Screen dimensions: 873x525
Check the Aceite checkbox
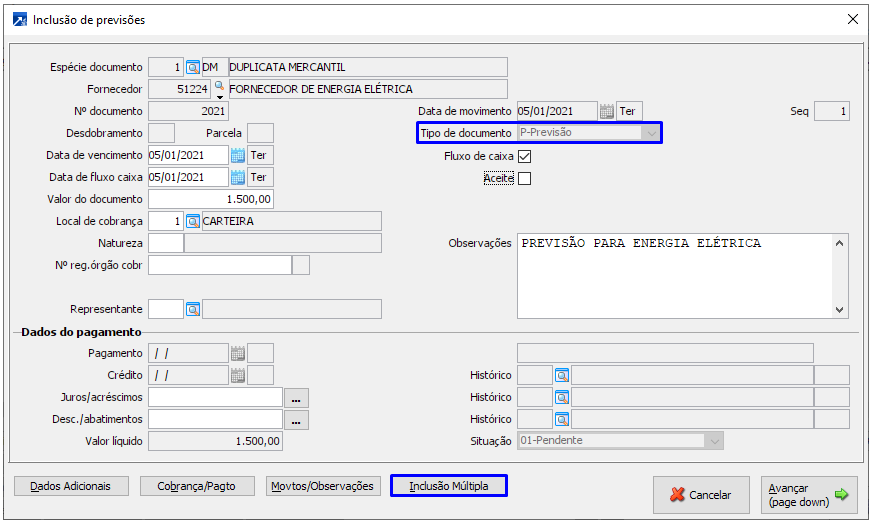pos(524,179)
